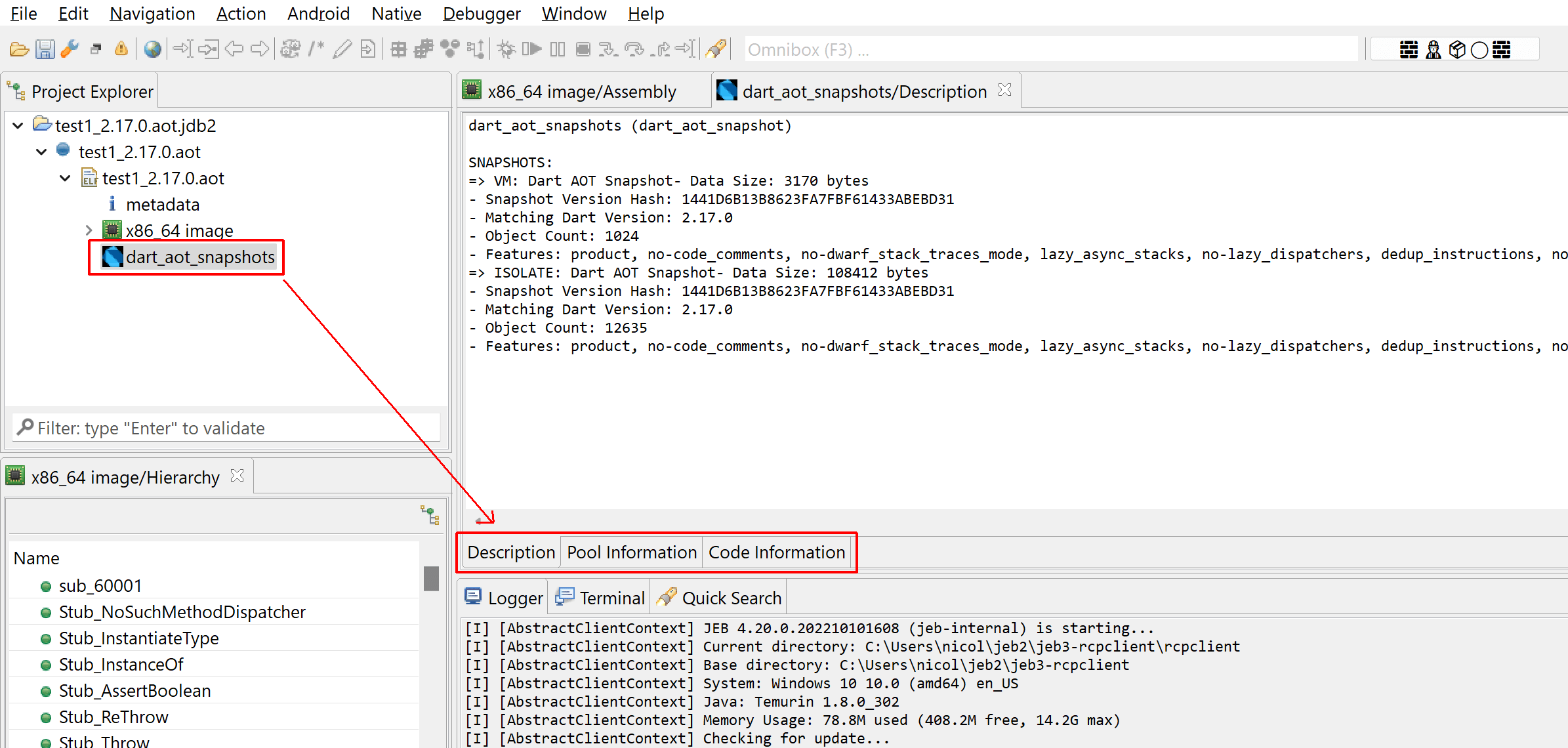Select dart_aot_snapshots in Project Explorer
1568x748 pixels.
199,257
